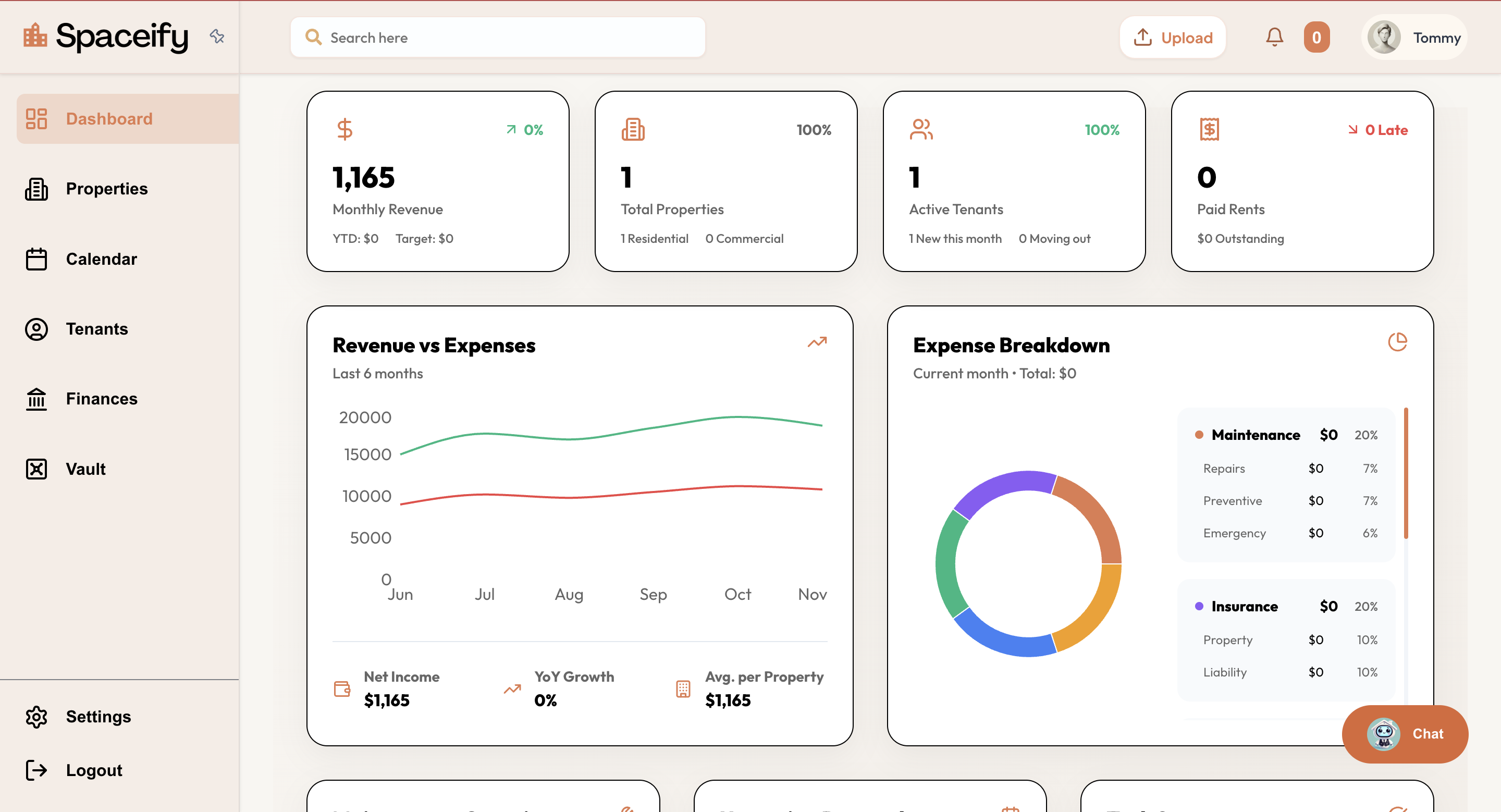
Task: Click the Property insurance row
Action: (1289, 639)
